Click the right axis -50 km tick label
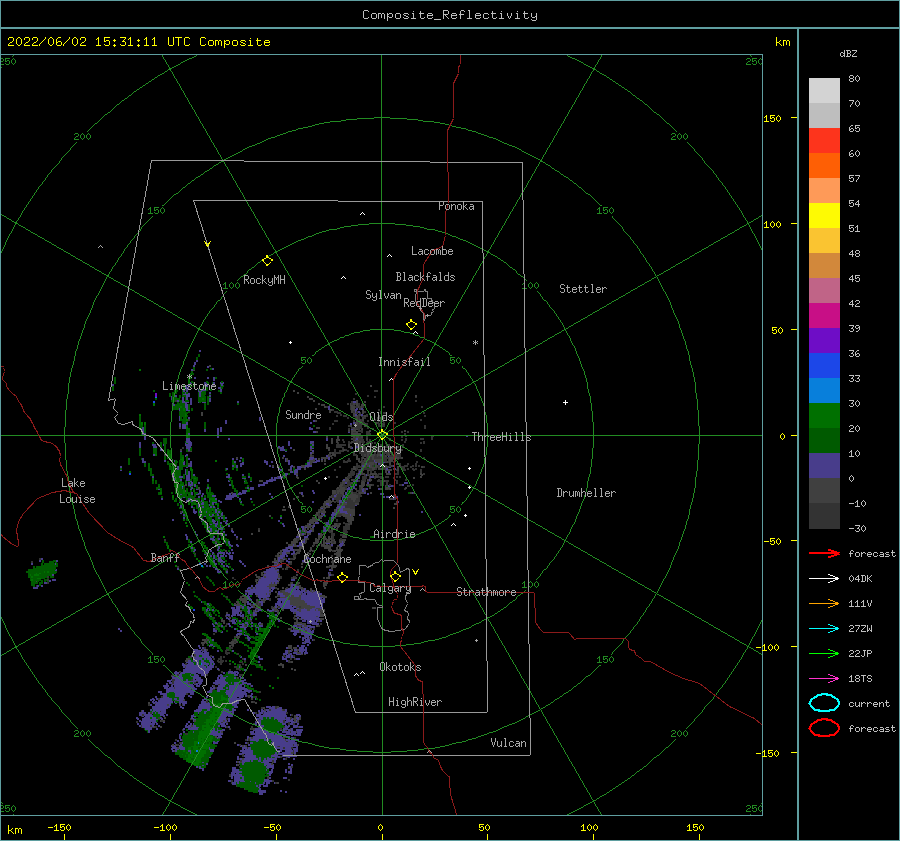This screenshot has height=841, width=900. click(x=772, y=541)
